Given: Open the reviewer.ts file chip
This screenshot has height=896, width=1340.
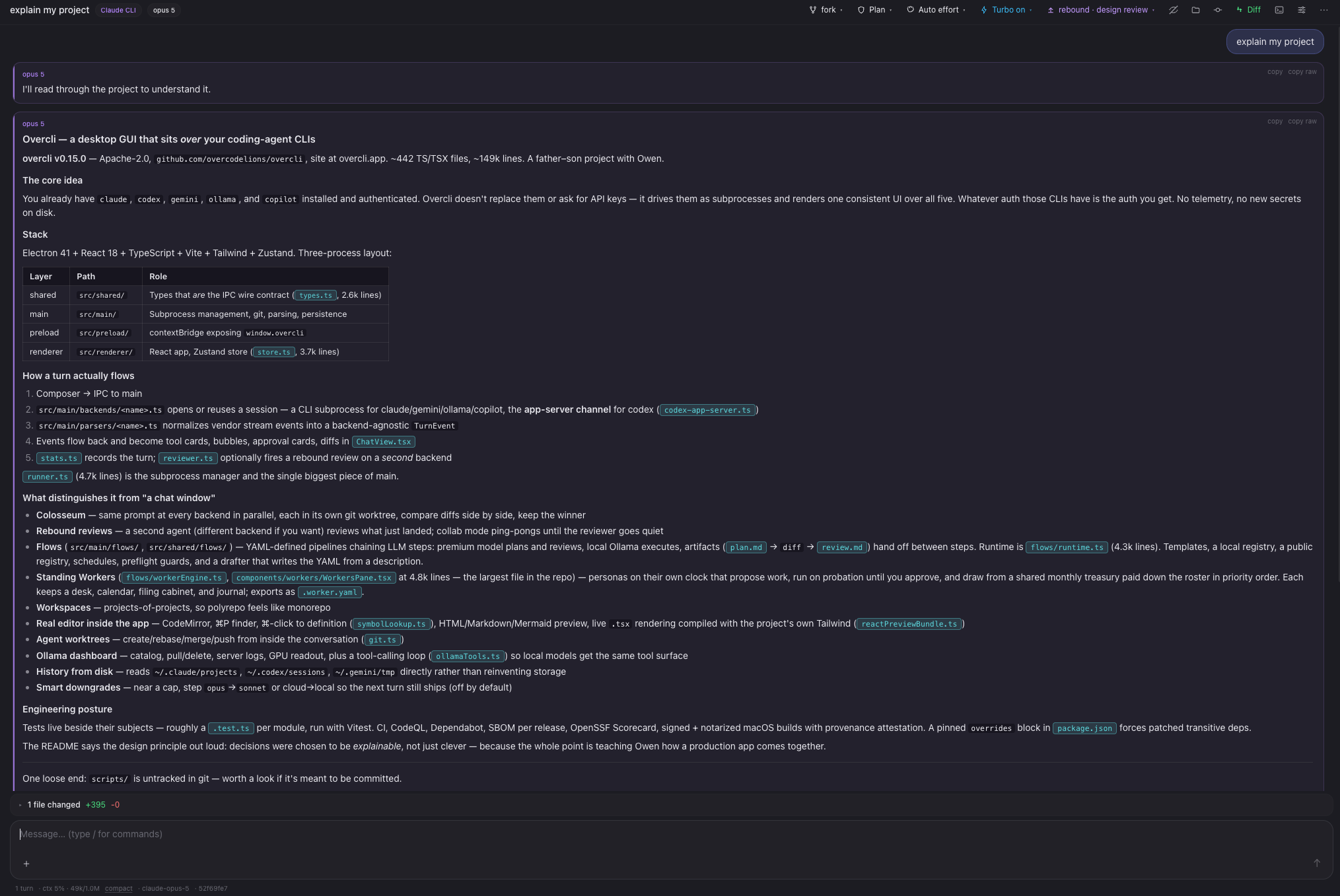Looking at the screenshot, I should coord(188,458).
